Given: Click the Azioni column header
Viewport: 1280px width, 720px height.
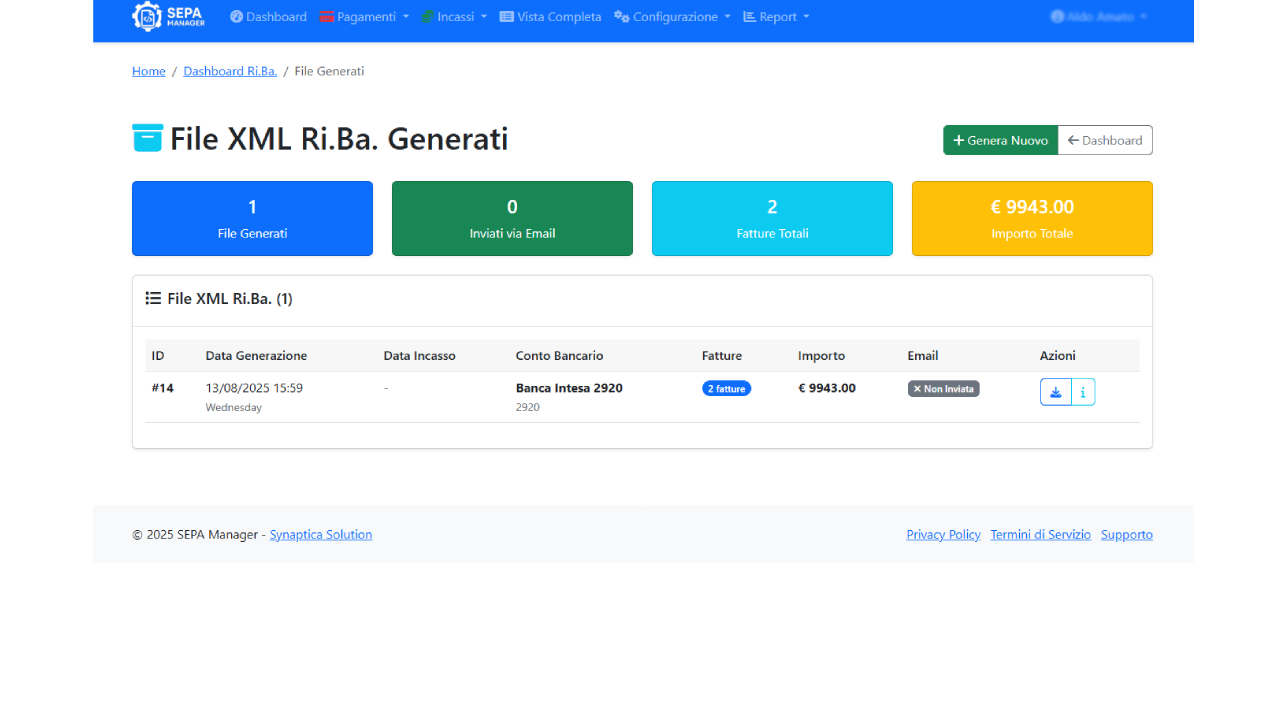Looking at the screenshot, I should 1058,355.
